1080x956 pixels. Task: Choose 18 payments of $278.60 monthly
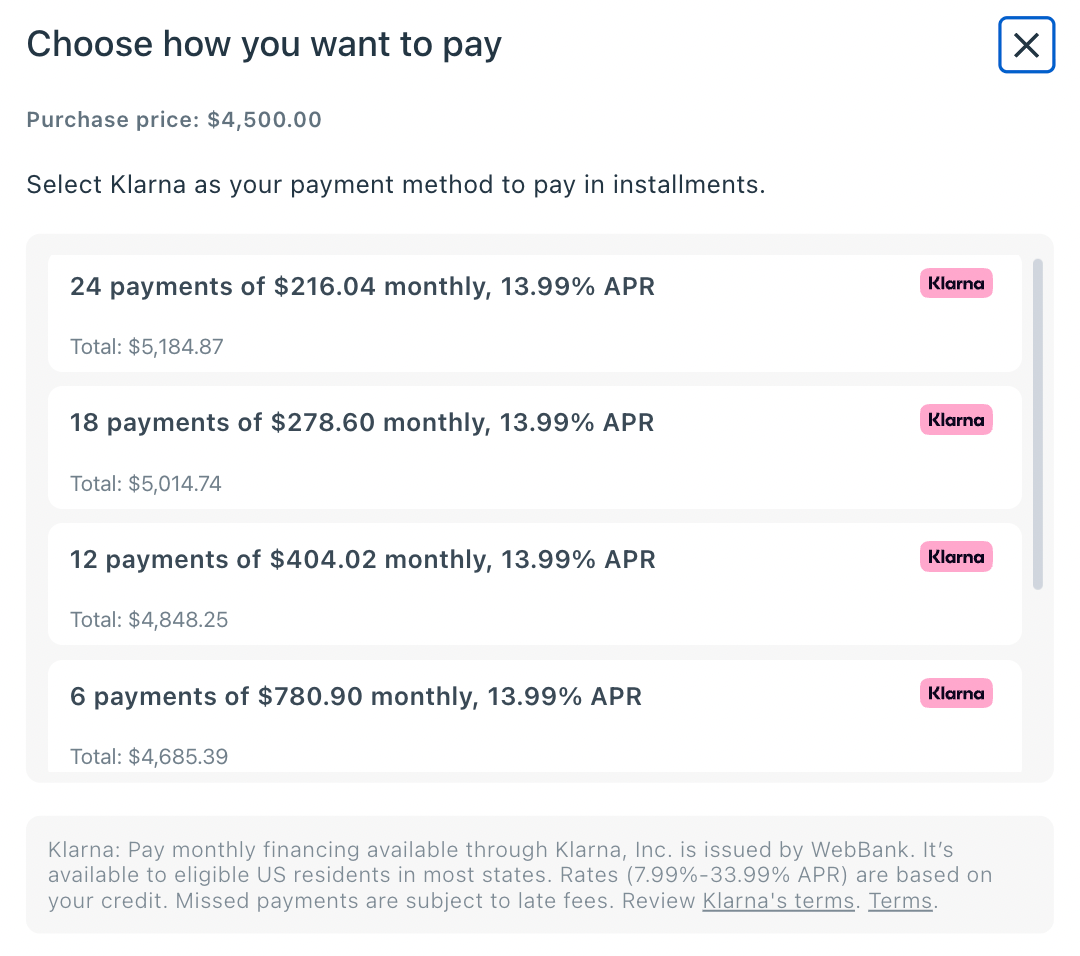pyautogui.click(x=362, y=423)
